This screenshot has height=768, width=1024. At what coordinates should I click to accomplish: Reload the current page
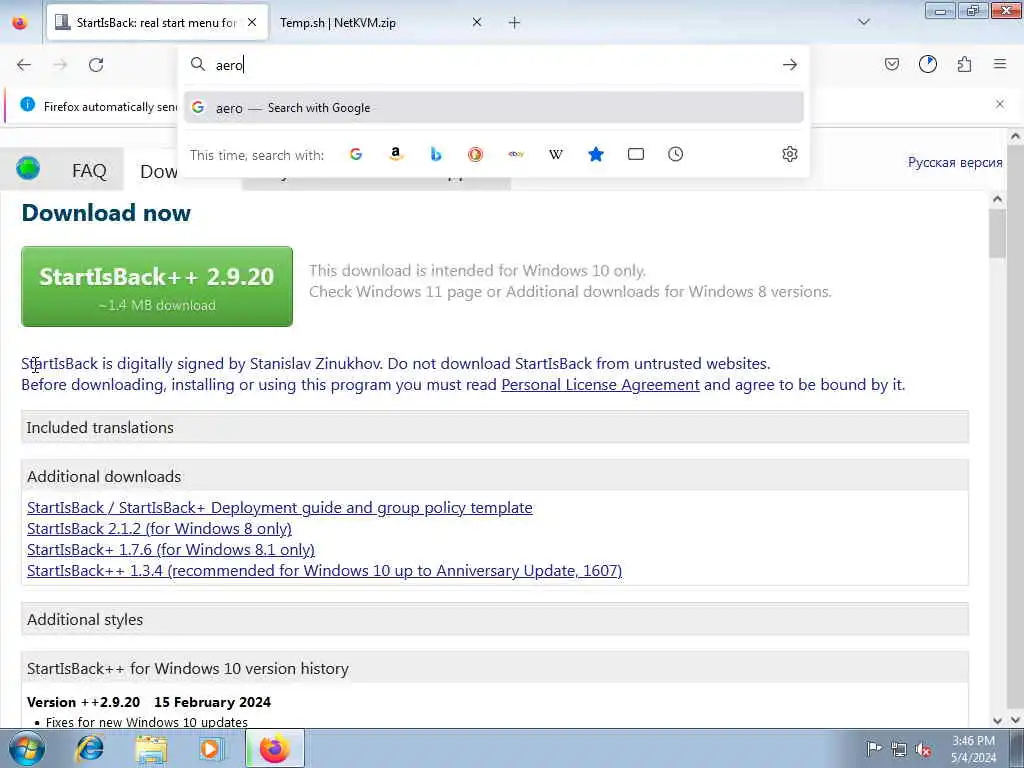coord(96,65)
